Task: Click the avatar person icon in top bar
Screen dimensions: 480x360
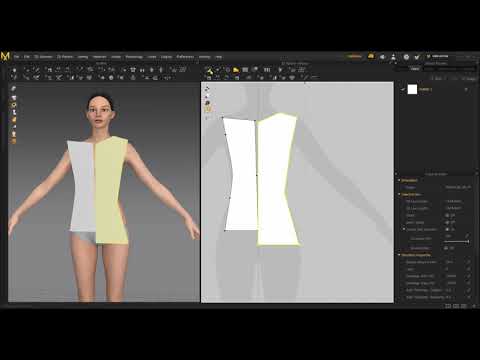Action: coord(393,57)
